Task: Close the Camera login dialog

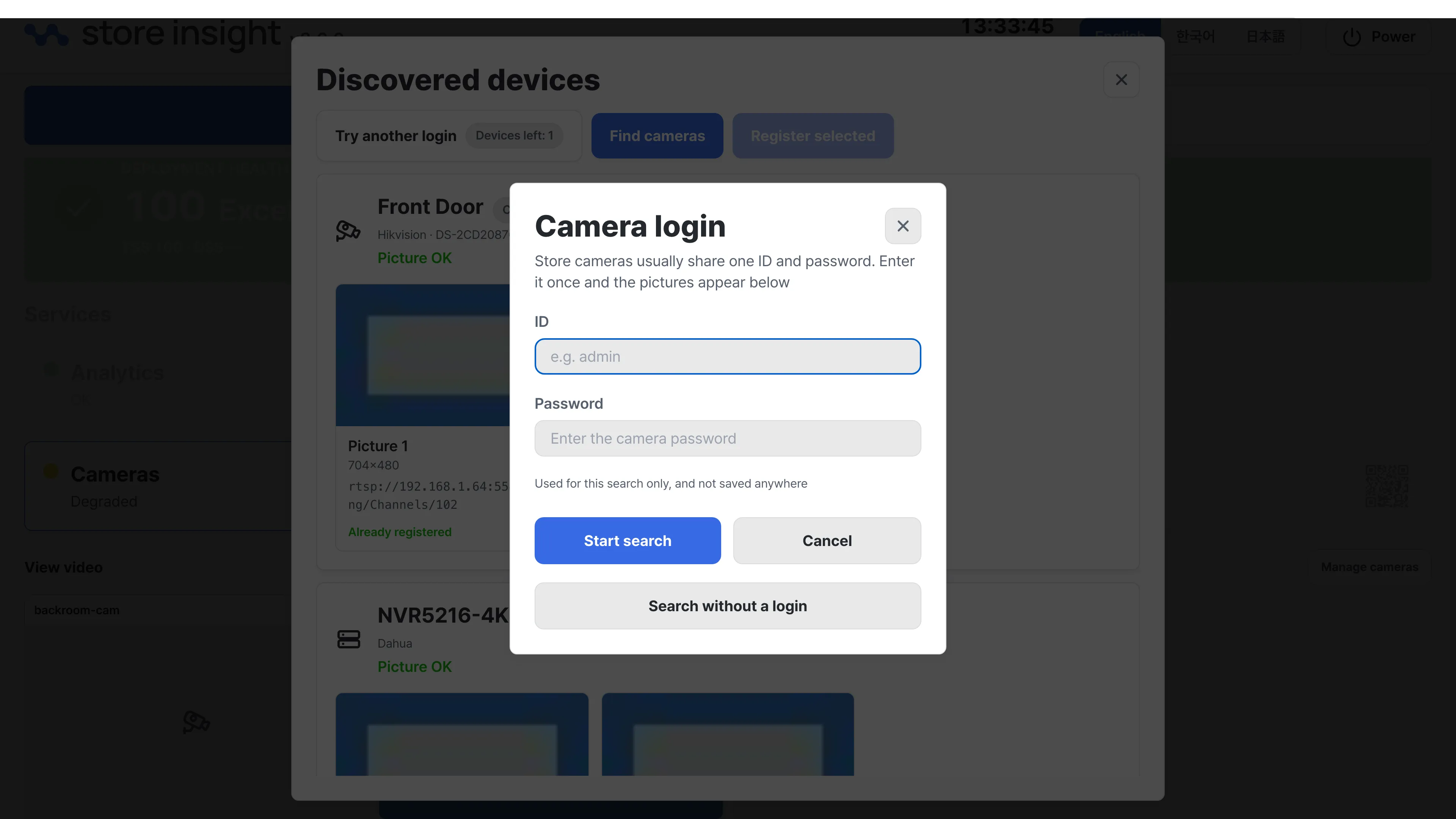Action: pyautogui.click(x=903, y=226)
